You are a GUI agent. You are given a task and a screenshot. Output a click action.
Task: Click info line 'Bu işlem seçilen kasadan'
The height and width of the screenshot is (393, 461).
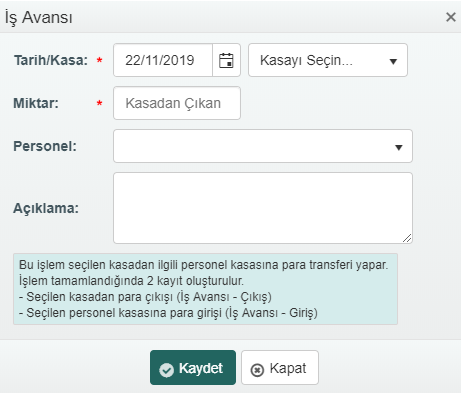point(204,265)
